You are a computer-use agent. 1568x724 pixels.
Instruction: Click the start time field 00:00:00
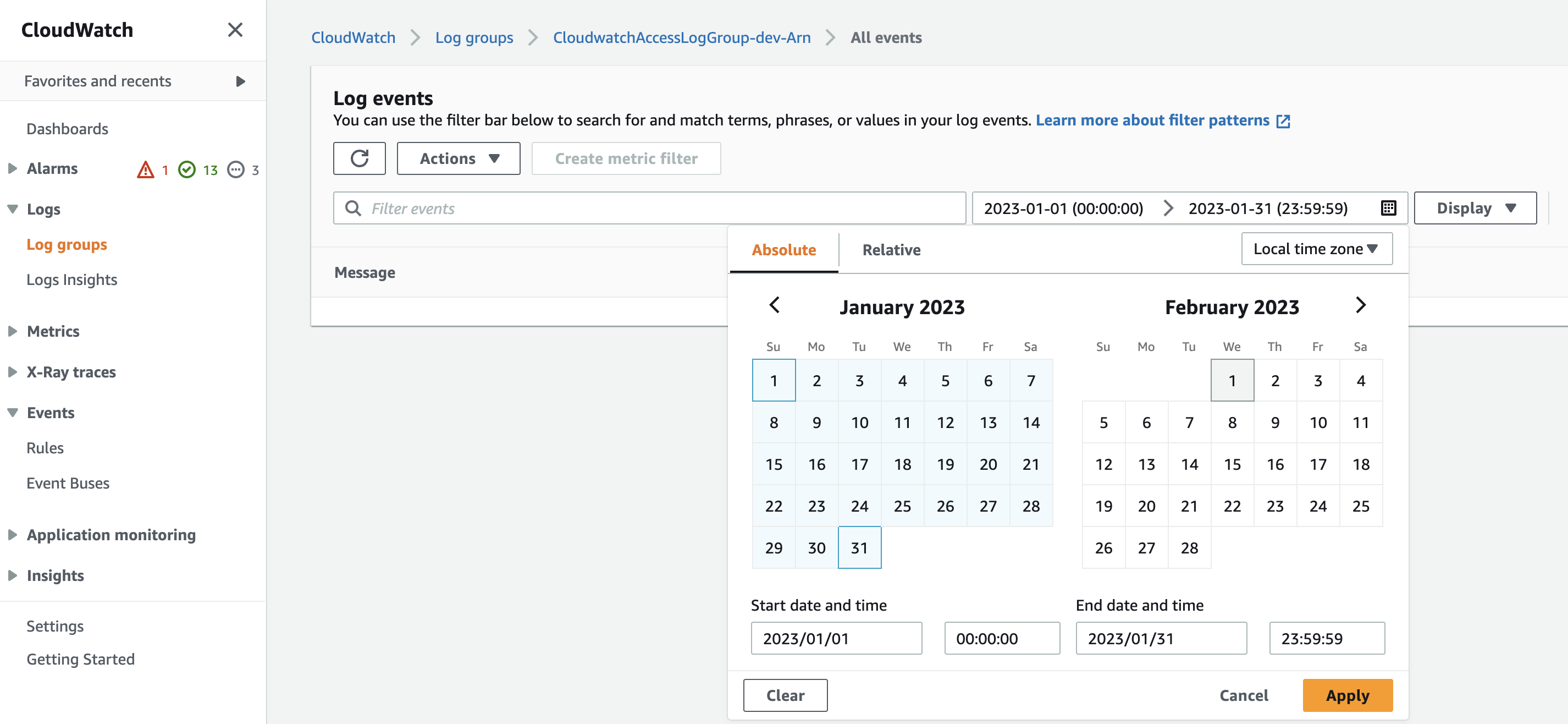[1002, 638]
